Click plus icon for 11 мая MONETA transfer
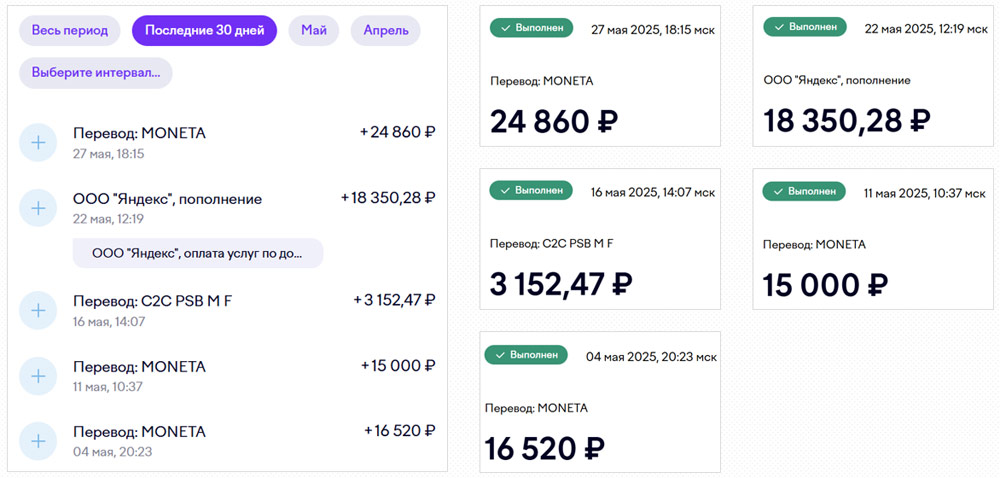The height and width of the screenshot is (478, 1000). click(38, 376)
